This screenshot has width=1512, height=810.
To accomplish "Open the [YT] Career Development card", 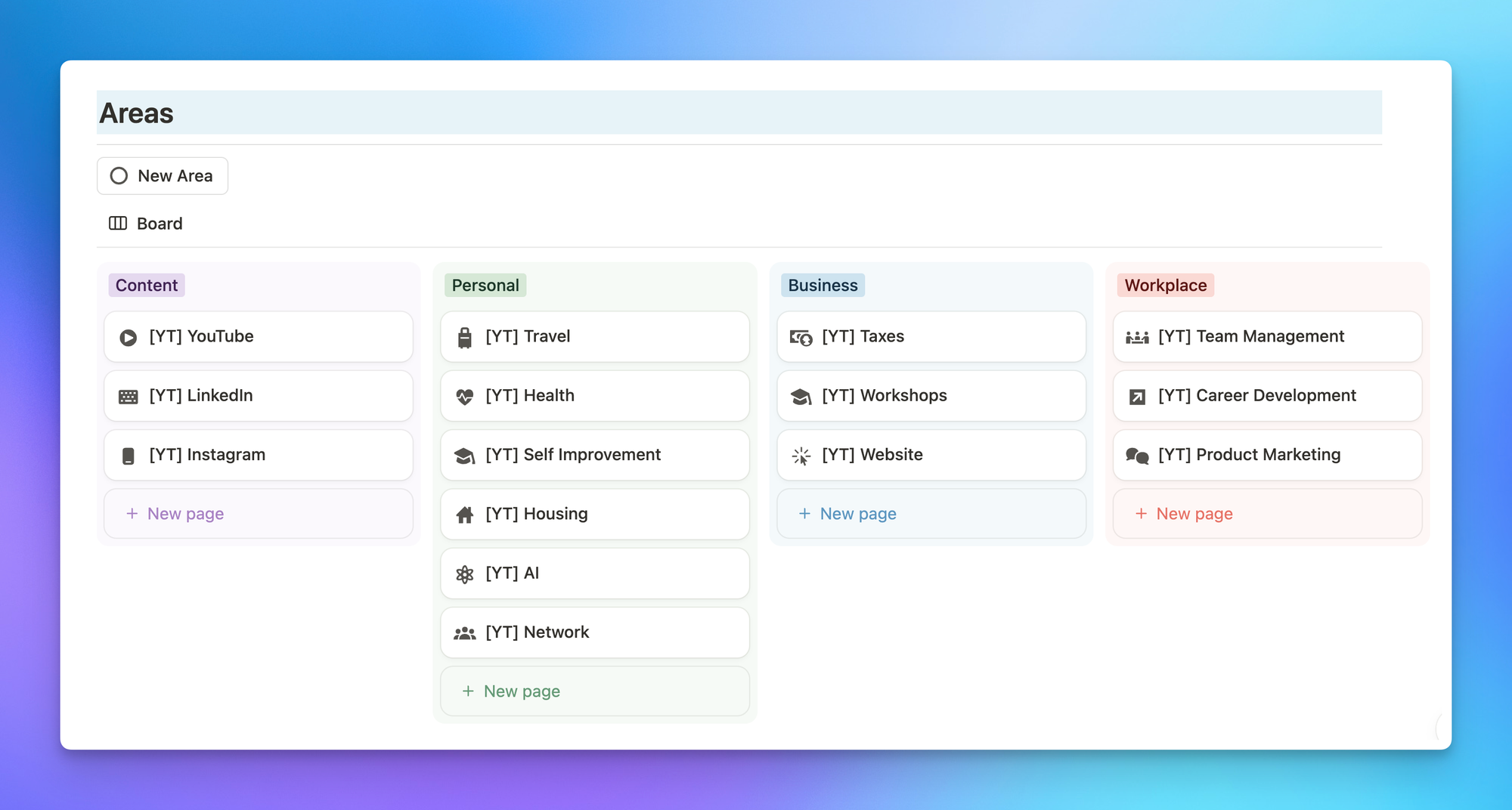I will click(1268, 396).
